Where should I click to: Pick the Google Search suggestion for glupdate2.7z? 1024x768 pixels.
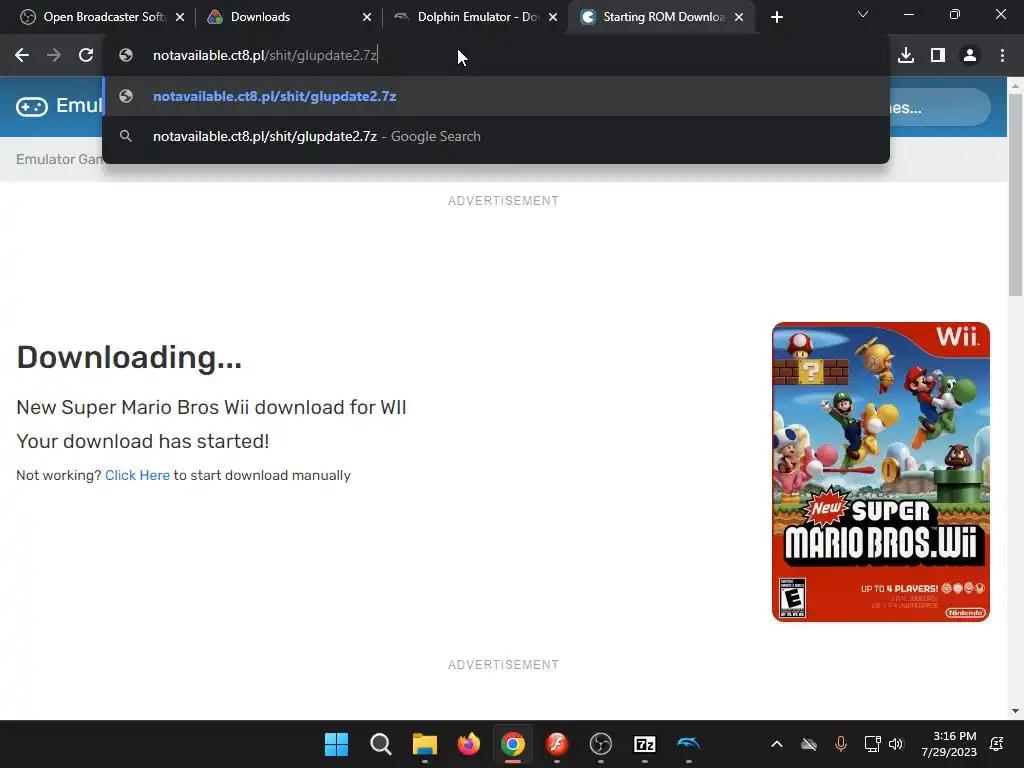tap(496, 136)
